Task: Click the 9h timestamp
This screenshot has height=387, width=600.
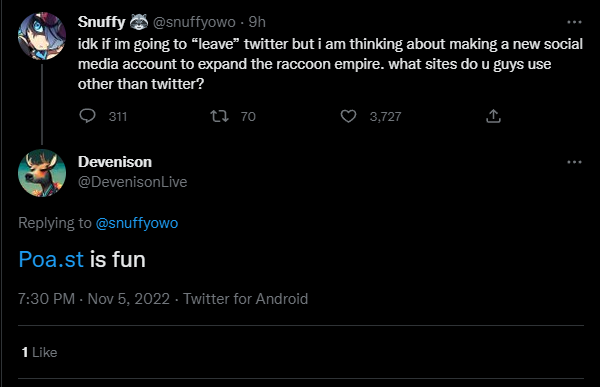Action: point(257,22)
